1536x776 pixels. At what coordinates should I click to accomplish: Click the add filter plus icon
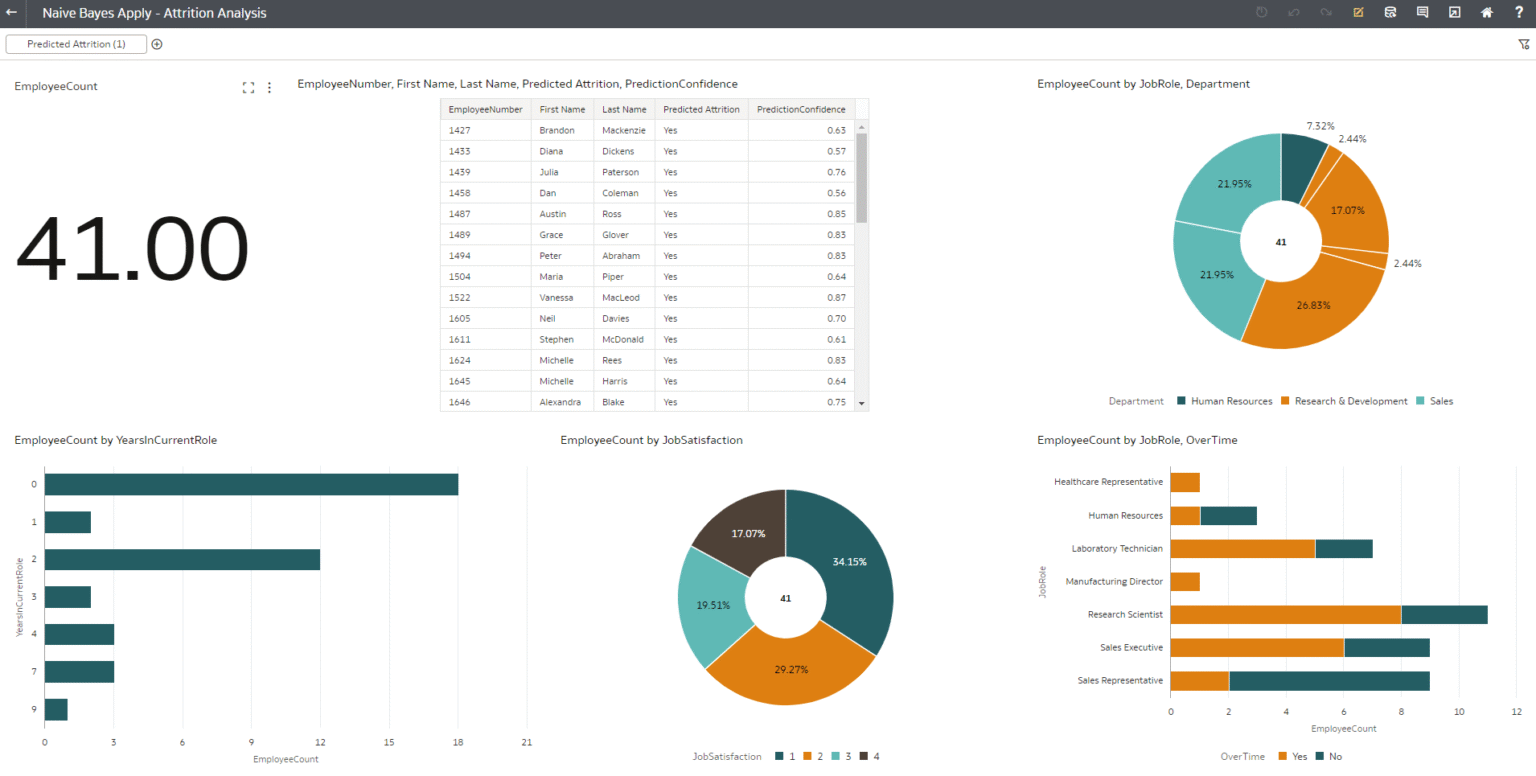click(157, 43)
